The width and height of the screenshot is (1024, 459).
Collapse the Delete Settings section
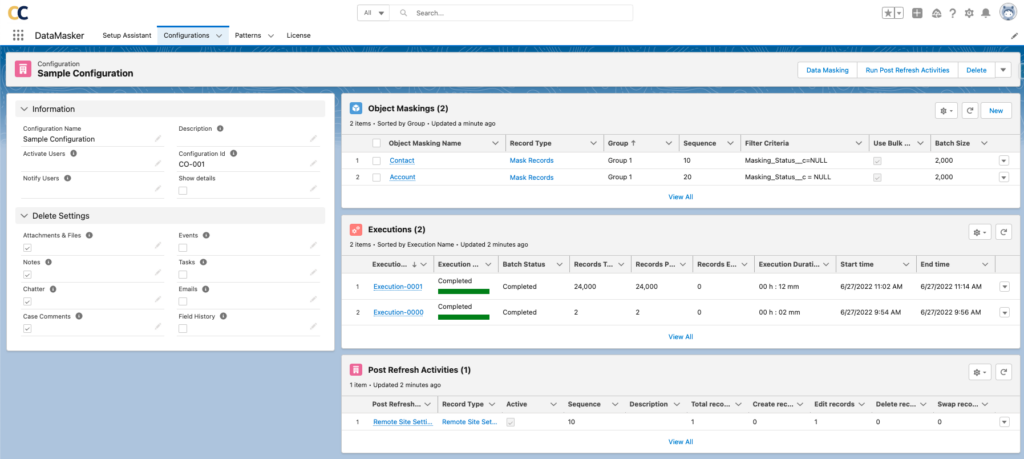coord(24,215)
